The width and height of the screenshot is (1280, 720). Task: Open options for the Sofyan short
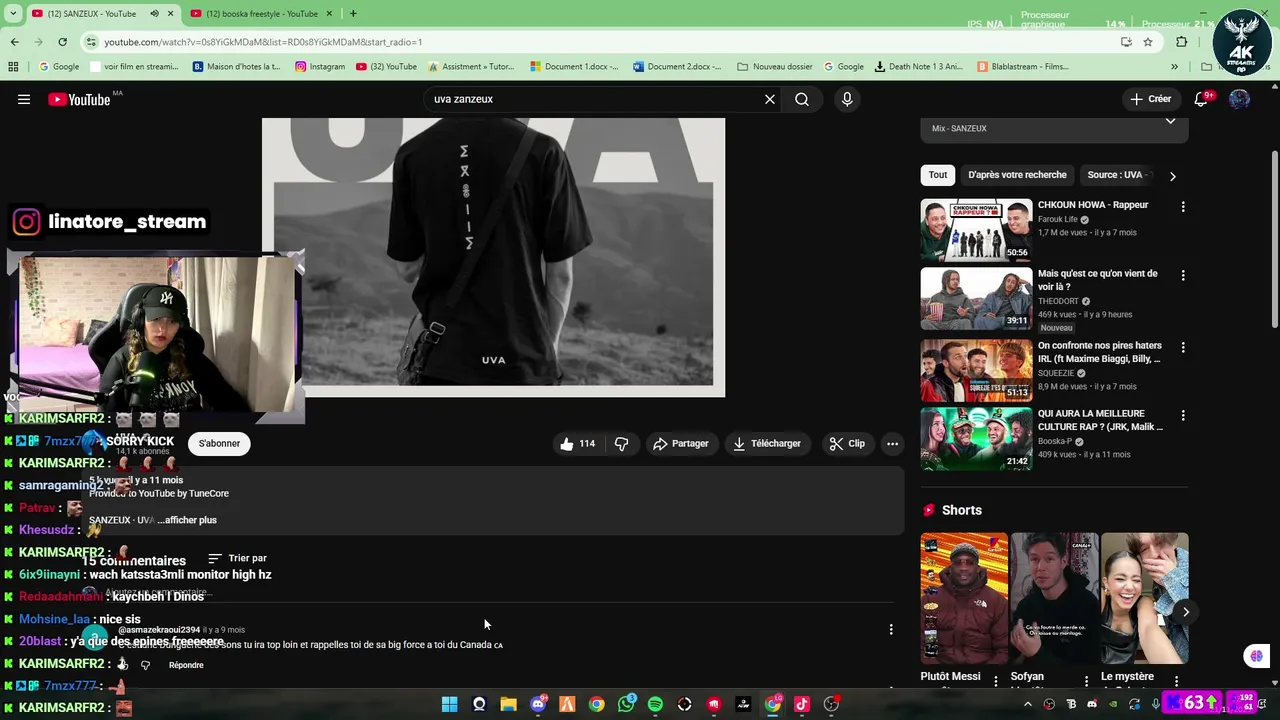tap(1086, 681)
